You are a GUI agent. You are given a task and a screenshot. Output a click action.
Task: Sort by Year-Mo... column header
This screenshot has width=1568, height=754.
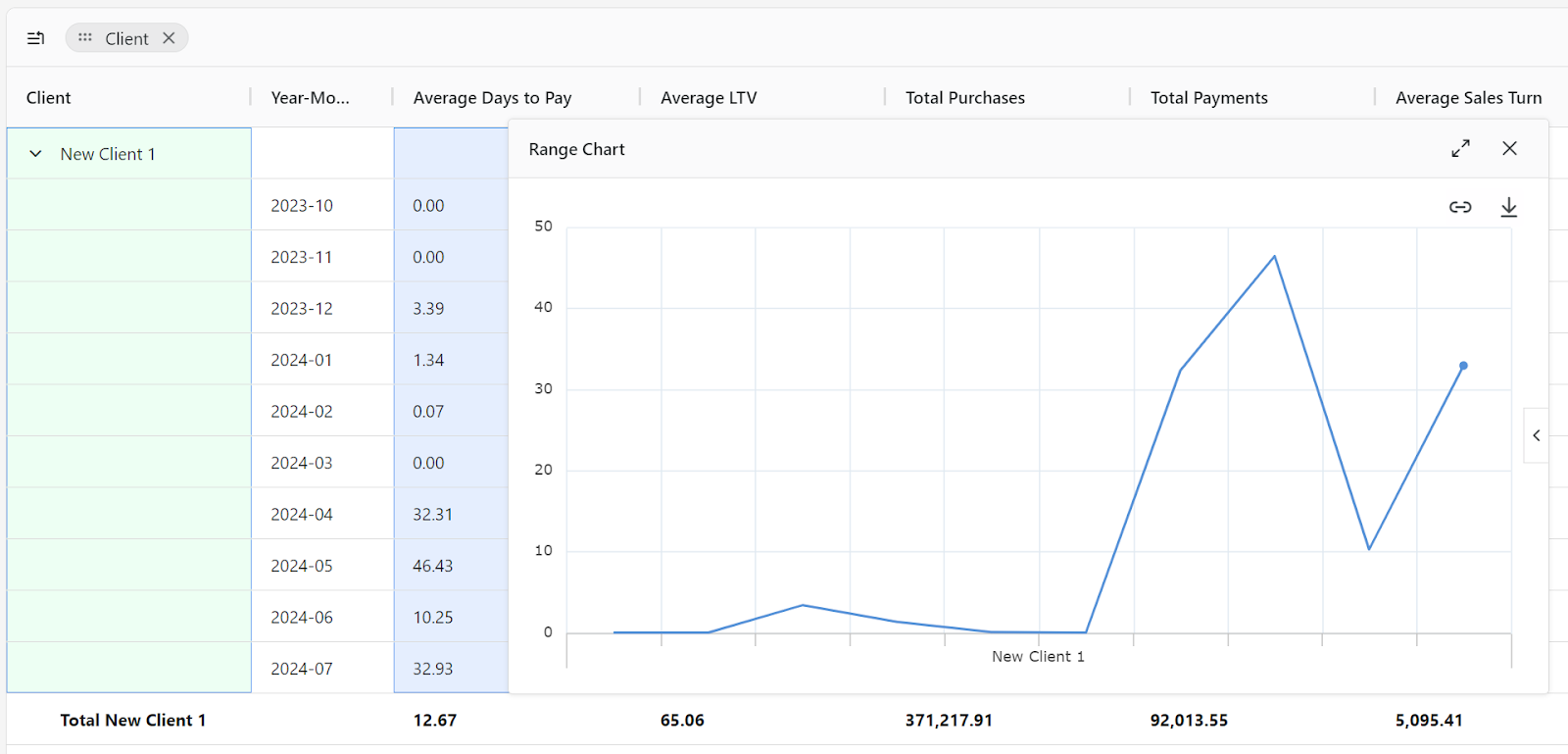(310, 97)
